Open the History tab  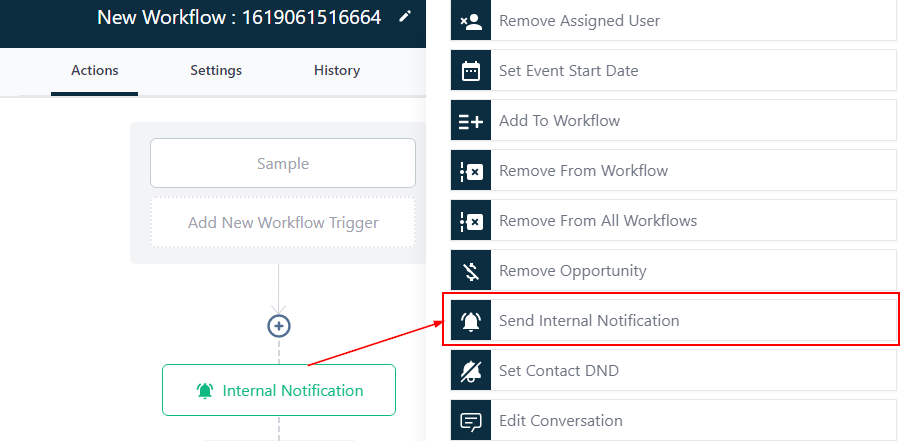click(337, 70)
